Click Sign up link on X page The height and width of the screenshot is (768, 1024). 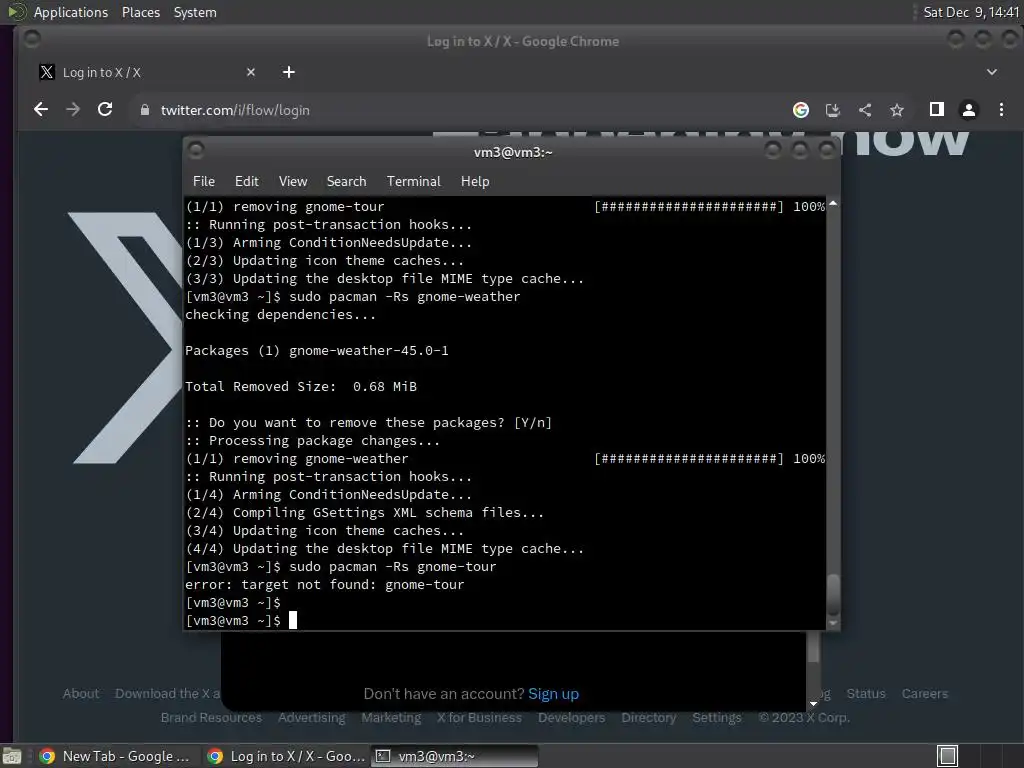point(553,694)
